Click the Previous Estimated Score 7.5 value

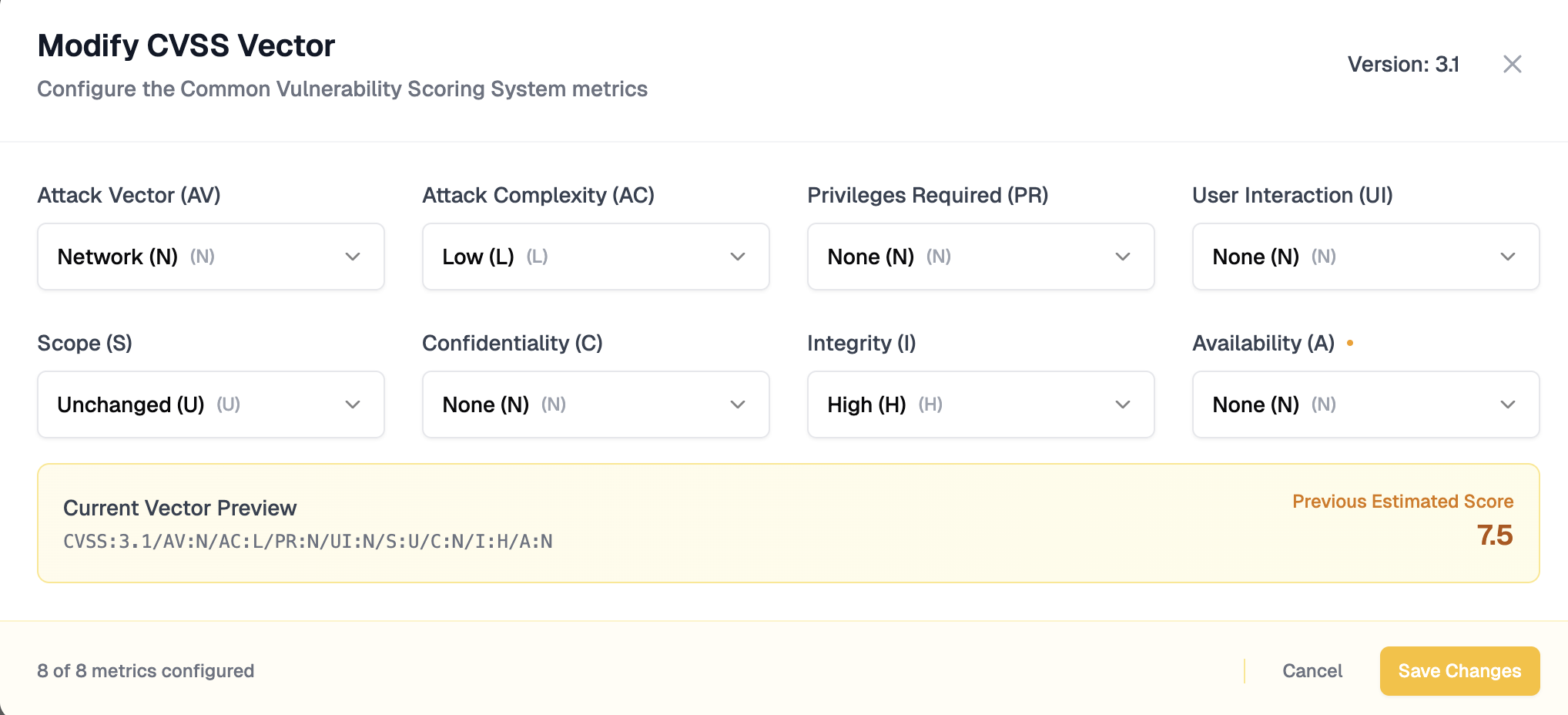(1494, 535)
